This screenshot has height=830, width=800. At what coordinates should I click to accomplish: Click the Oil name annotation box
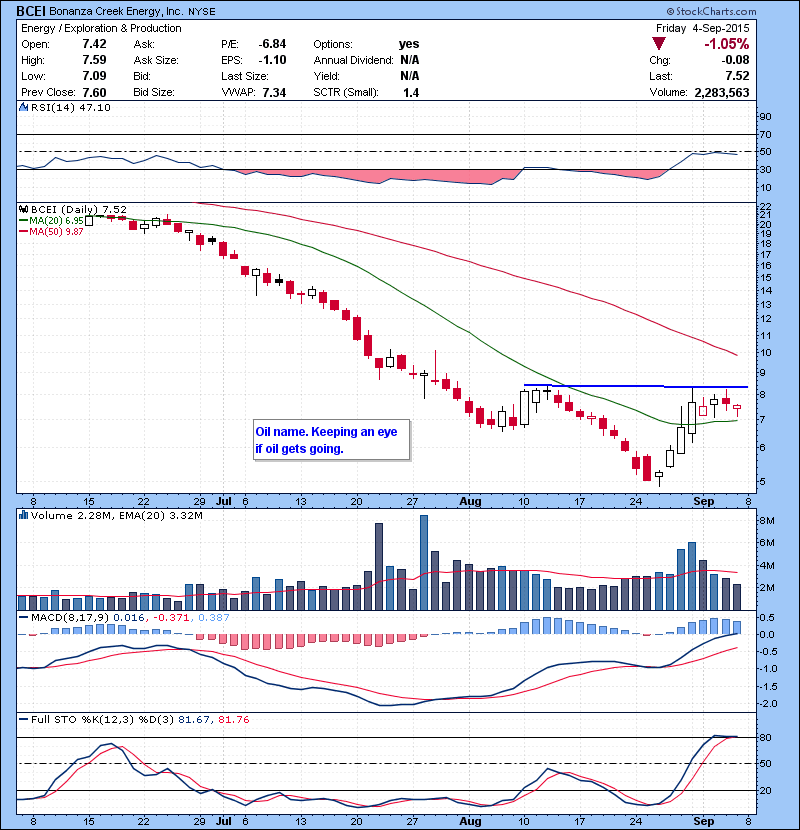(x=332, y=440)
